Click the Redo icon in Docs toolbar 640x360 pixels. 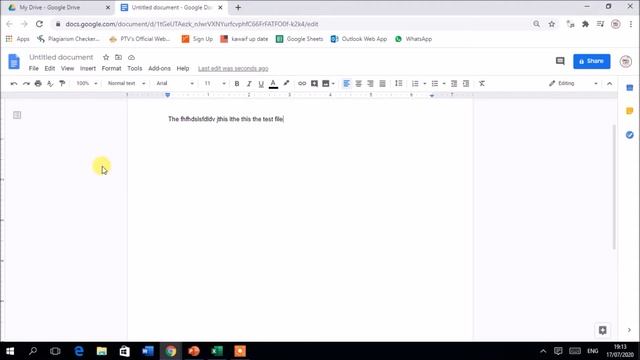(x=26, y=83)
